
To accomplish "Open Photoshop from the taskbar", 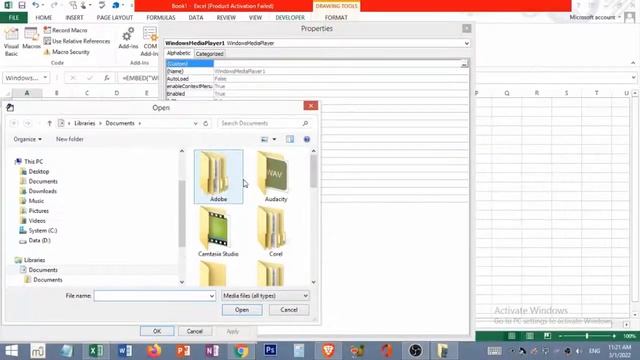I will [270, 351].
